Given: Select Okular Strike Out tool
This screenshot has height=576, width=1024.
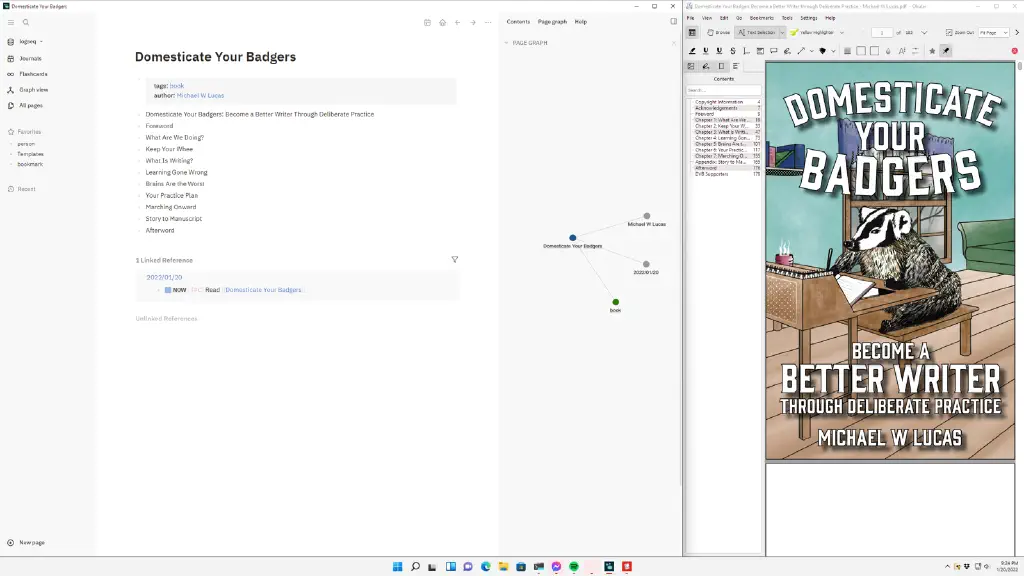Looking at the screenshot, I should [733, 51].
